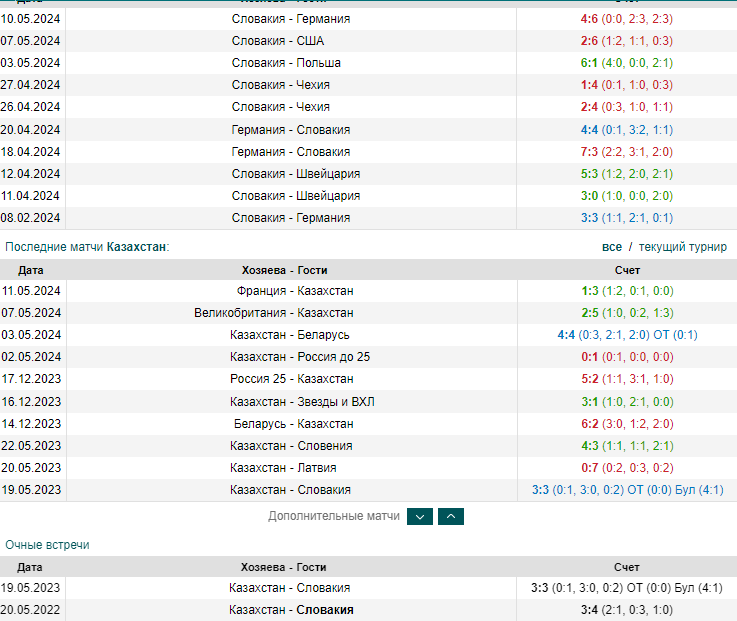
Task: Open Германия - Словакия match of 18.04.2024
Action: pyautogui.click(x=291, y=152)
